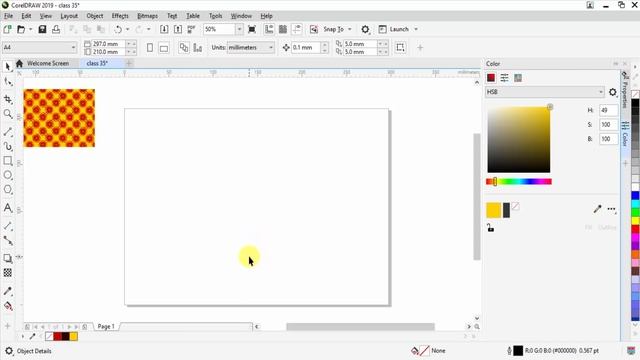
Task: Select the Interactive Fill tool
Action: coord(8,306)
